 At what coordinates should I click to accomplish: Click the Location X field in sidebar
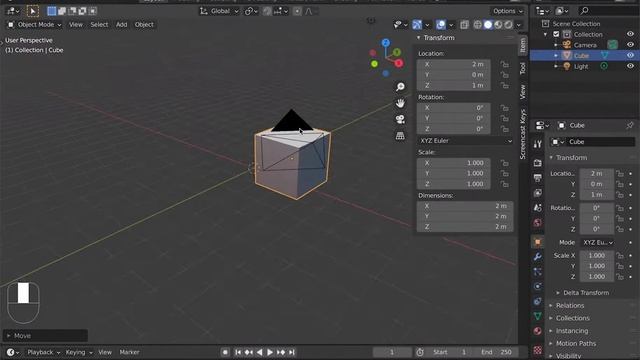click(453, 64)
